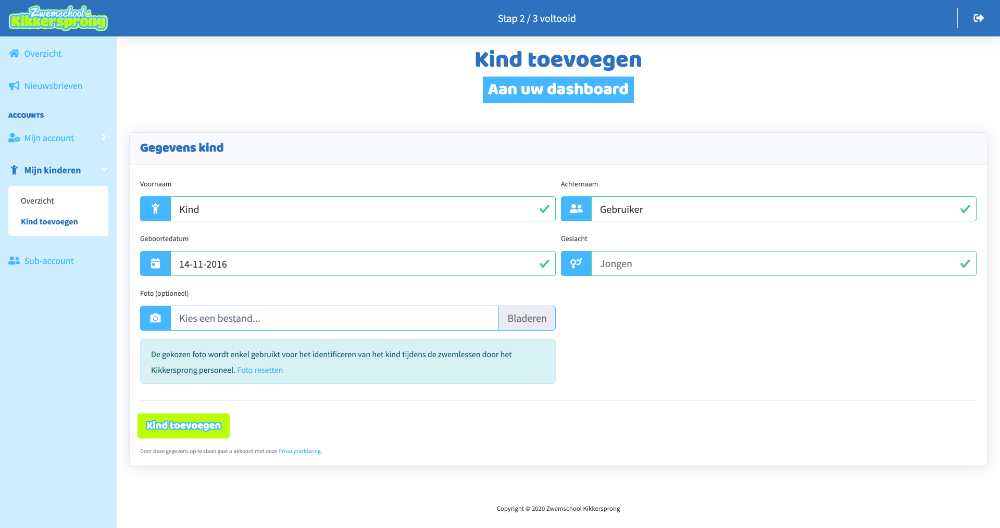
Task: Select Overzicht under Mijn kinderen
Action: coord(37,201)
